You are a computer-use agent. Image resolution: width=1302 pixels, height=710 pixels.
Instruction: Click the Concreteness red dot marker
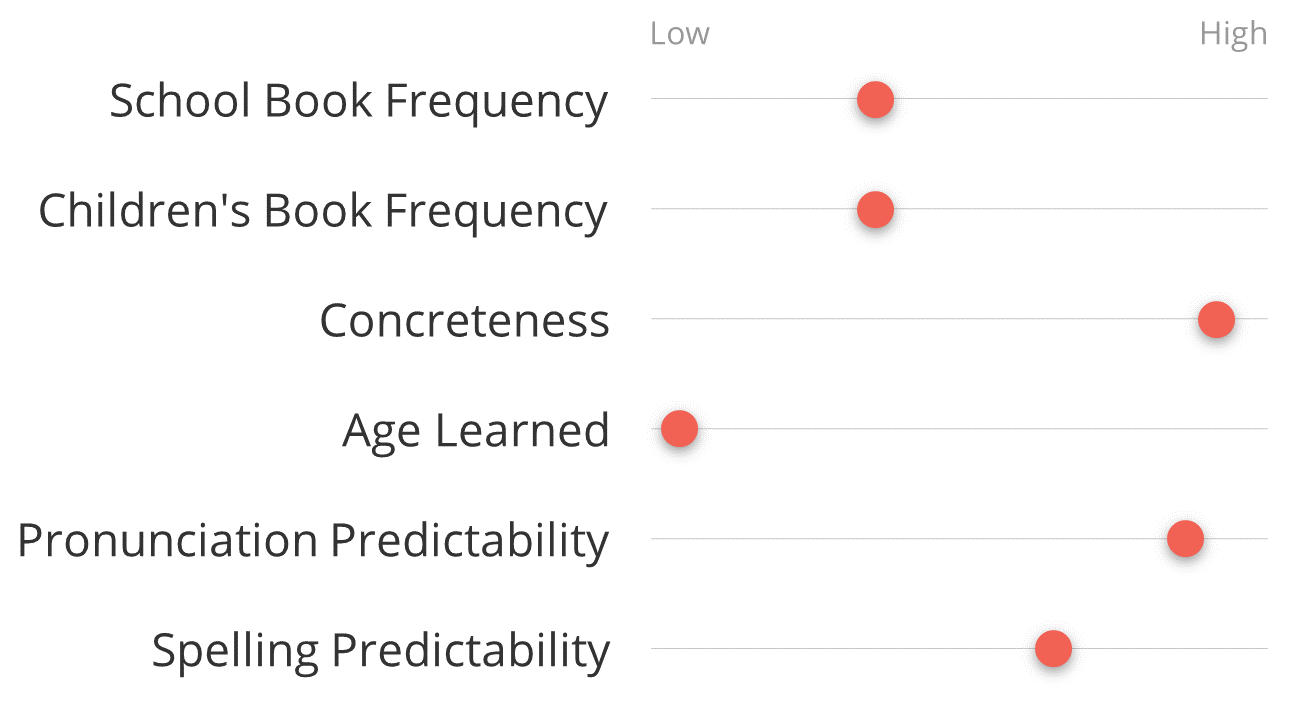click(1216, 320)
